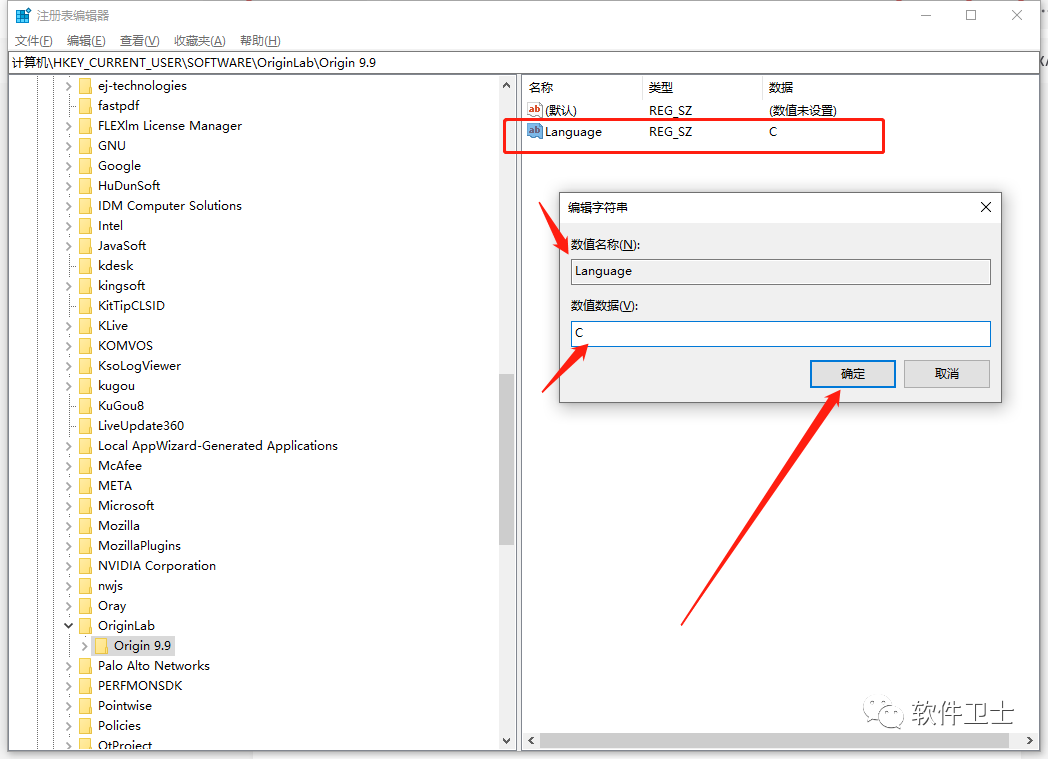The width and height of the screenshot is (1048, 759).
Task: Click the values pane scroll left arrow
Action: (531, 740)
